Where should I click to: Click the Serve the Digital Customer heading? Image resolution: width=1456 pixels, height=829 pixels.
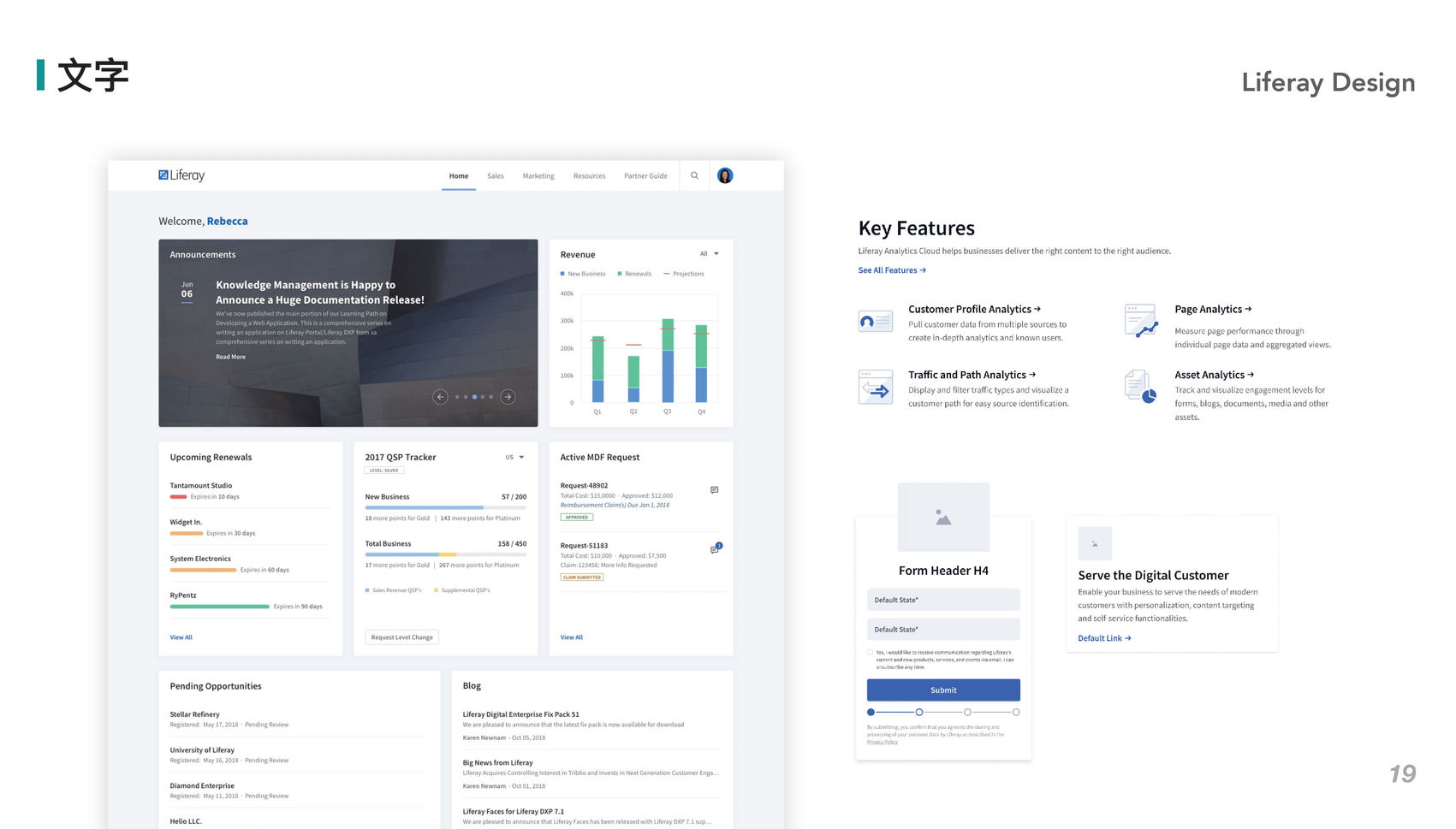pyautogui.click(x=1153, y=576)
